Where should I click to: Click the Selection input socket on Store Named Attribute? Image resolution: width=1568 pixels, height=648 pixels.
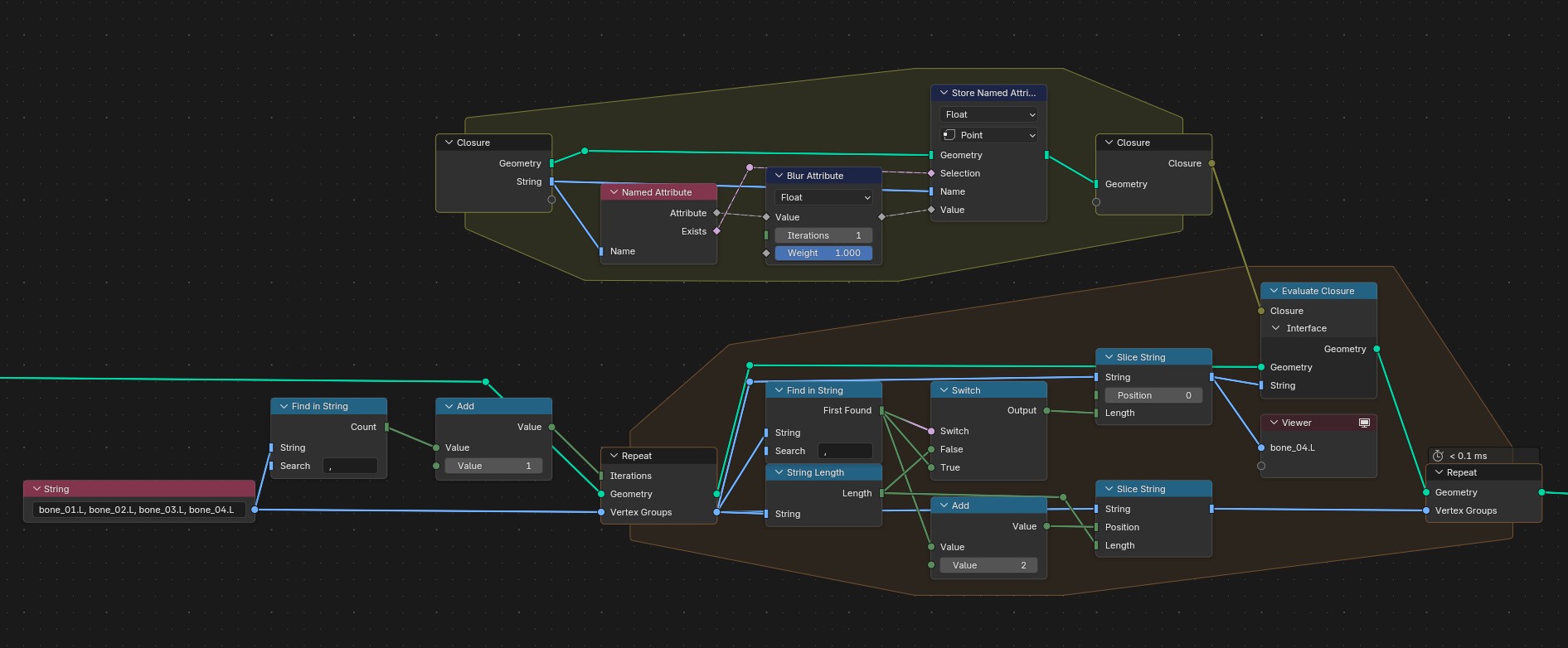coord(931,173)
